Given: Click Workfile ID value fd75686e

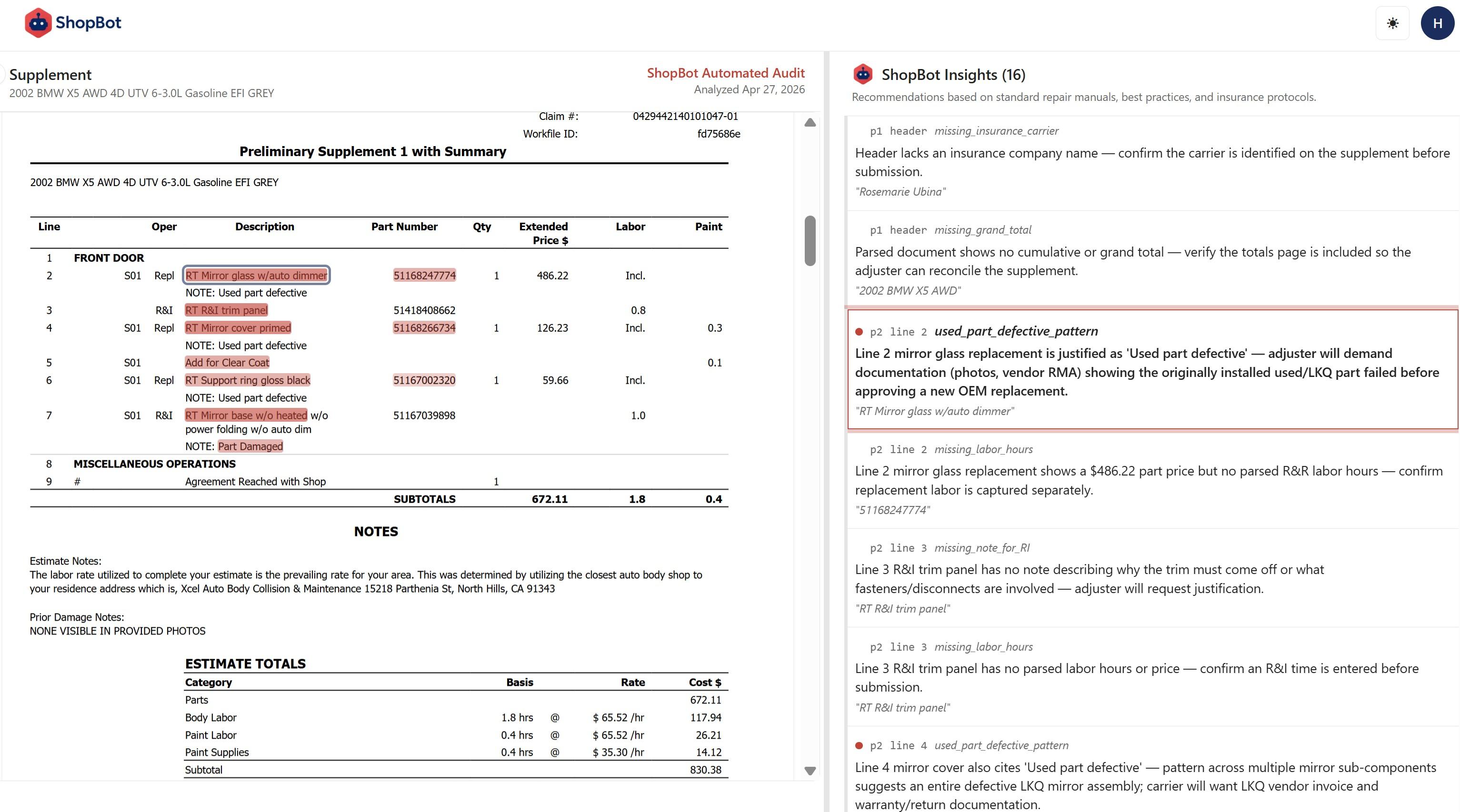Looking at the screenshot, I should (719, 134).
